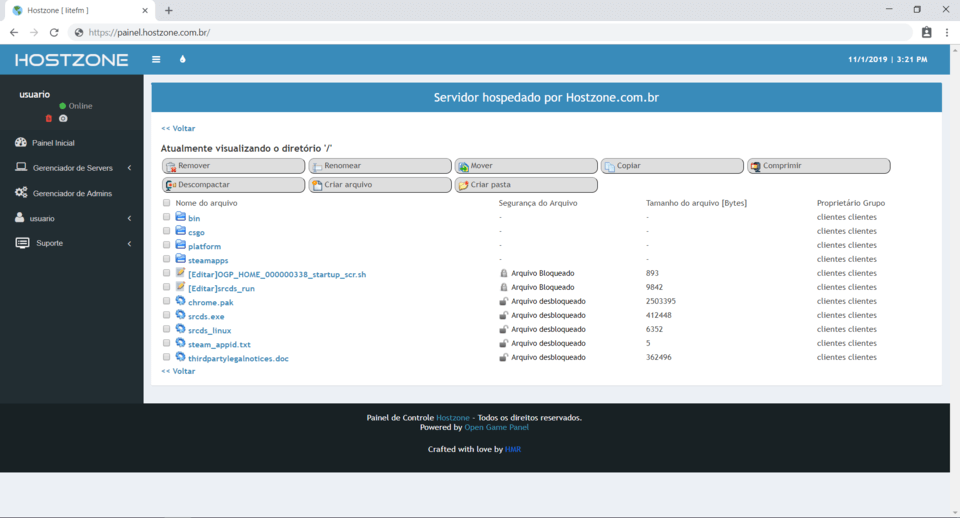The height and width of the screenshot is (518, 960).
Task: Click the download icon for srcds.exe
Action: [181, 315]
